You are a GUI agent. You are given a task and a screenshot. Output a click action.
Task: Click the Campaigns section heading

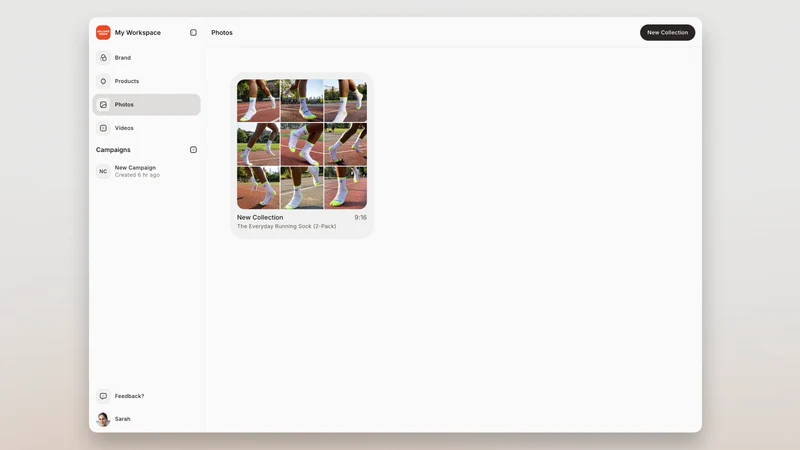click(x=113, y=150)
